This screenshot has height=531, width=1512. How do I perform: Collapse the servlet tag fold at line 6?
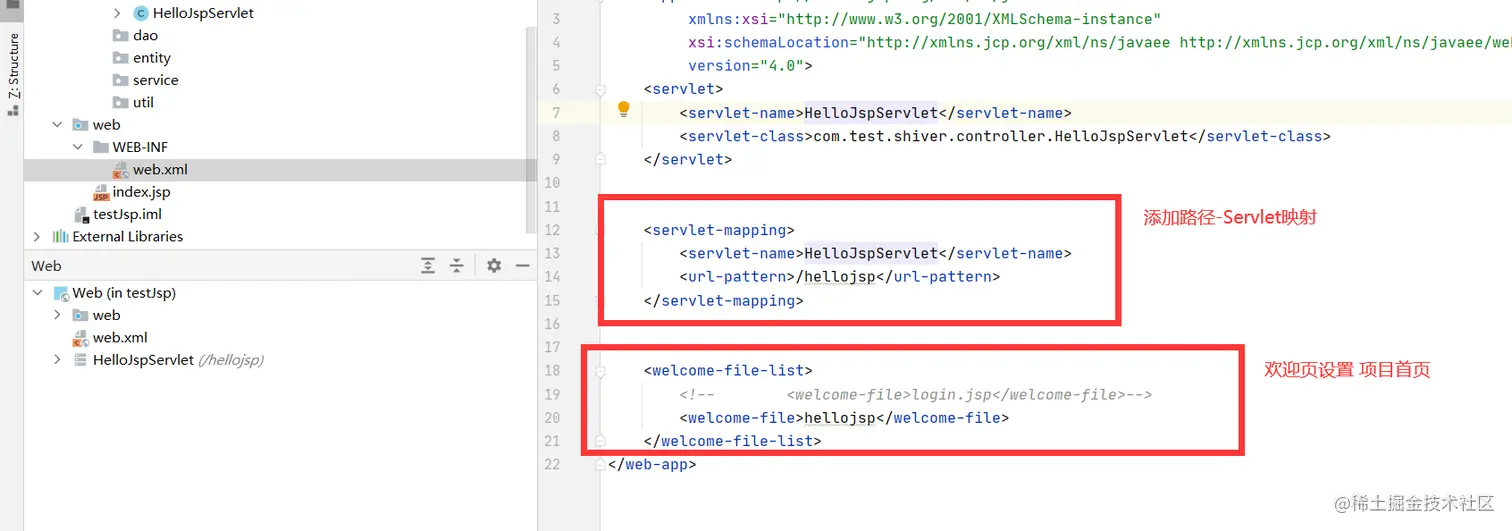600,90
